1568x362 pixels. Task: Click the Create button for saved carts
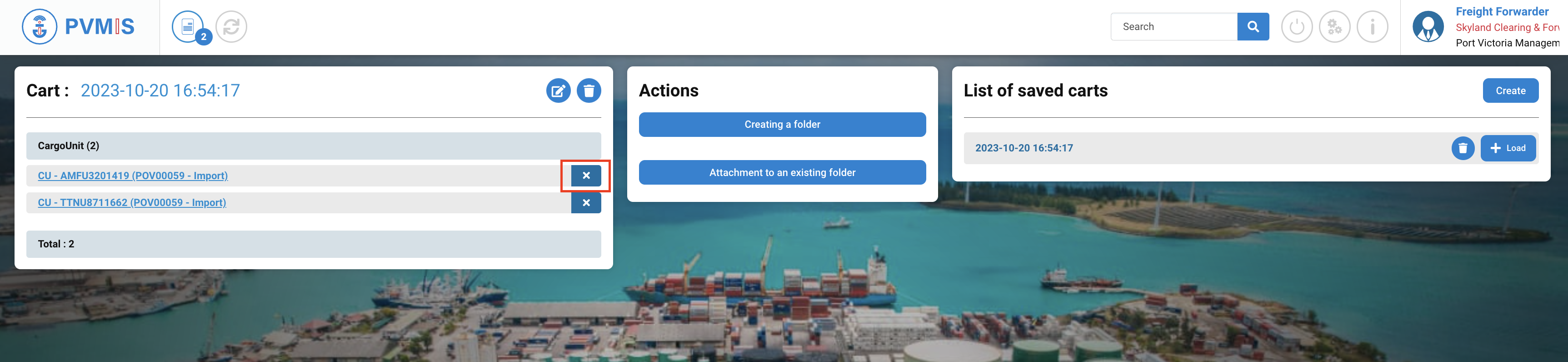(x=1510, y=91)
